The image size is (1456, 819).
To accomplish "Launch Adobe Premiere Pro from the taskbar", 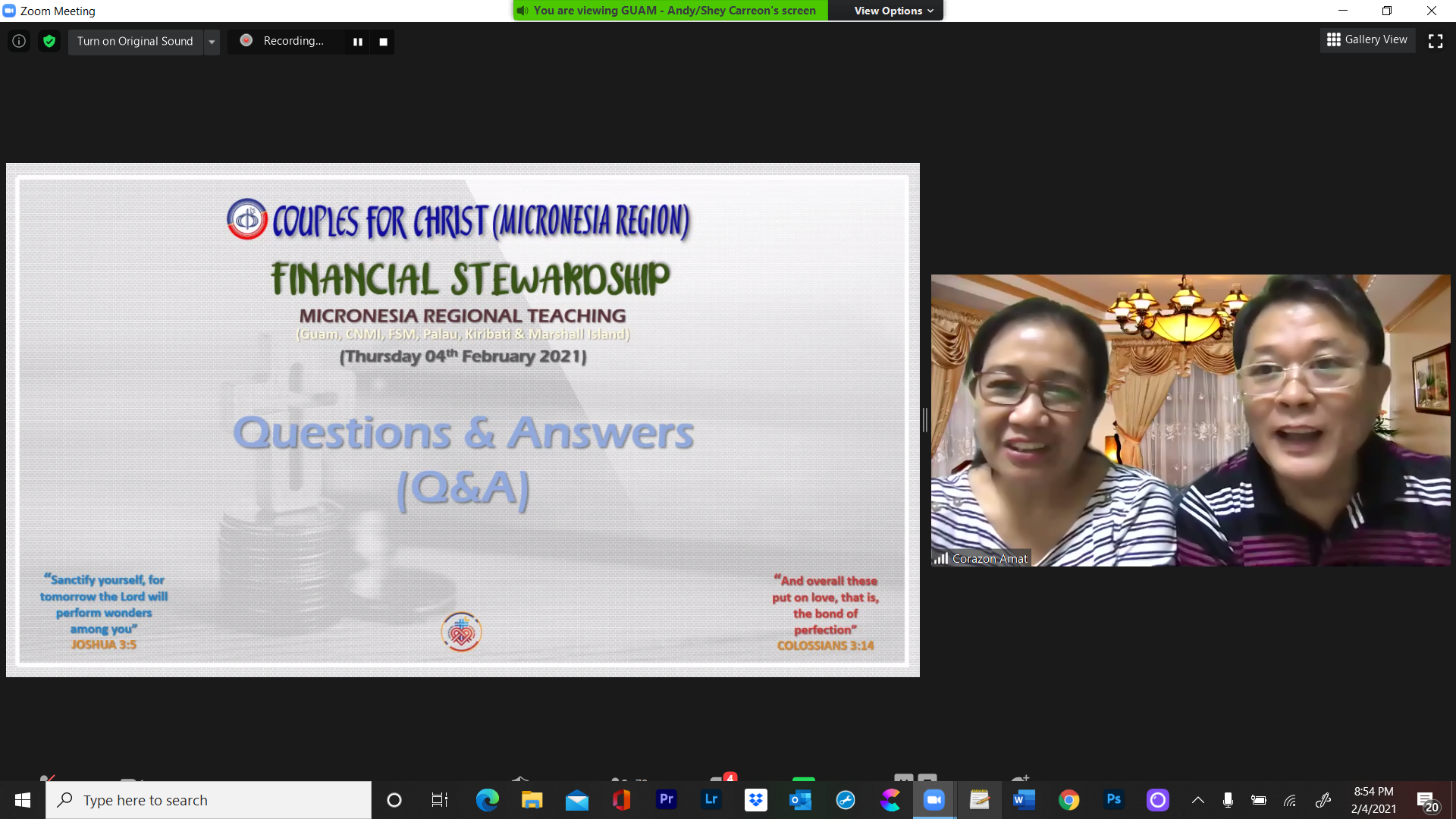I will coord(667,799).
